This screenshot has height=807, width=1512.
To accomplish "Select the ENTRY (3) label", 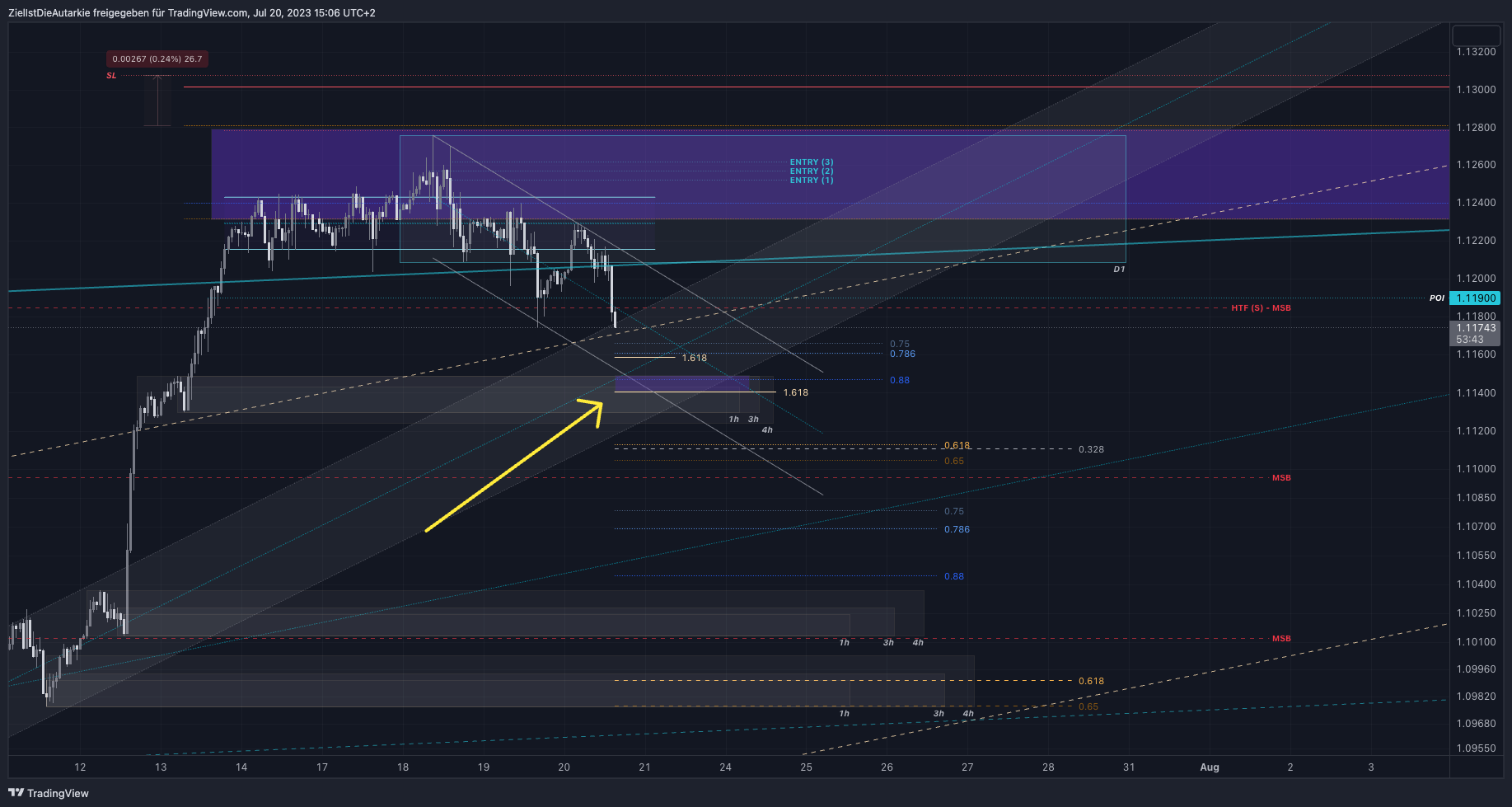I will point(812,162).
